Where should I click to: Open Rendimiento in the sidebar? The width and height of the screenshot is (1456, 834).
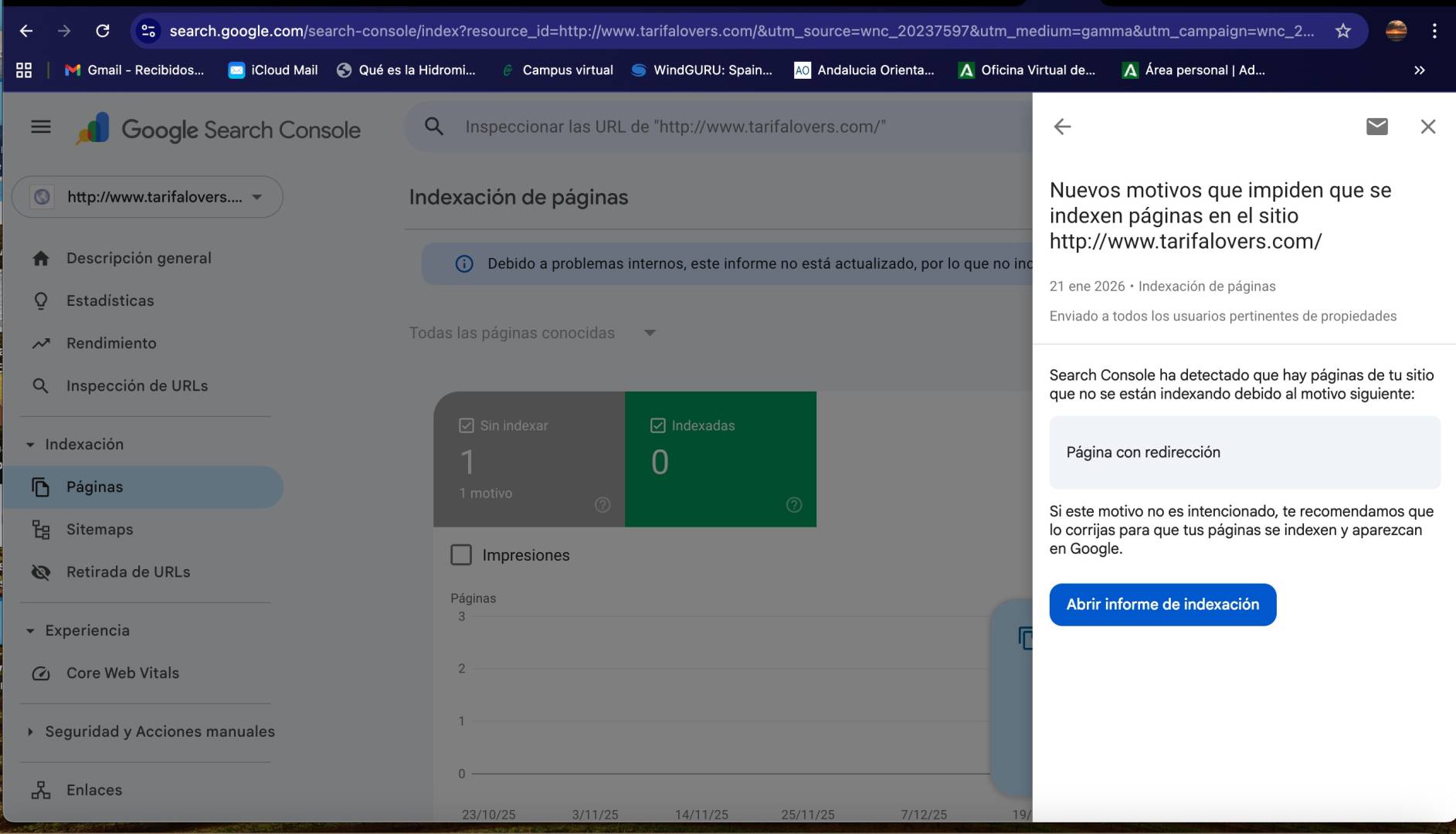pyautogui.click(x=111, y=344)
